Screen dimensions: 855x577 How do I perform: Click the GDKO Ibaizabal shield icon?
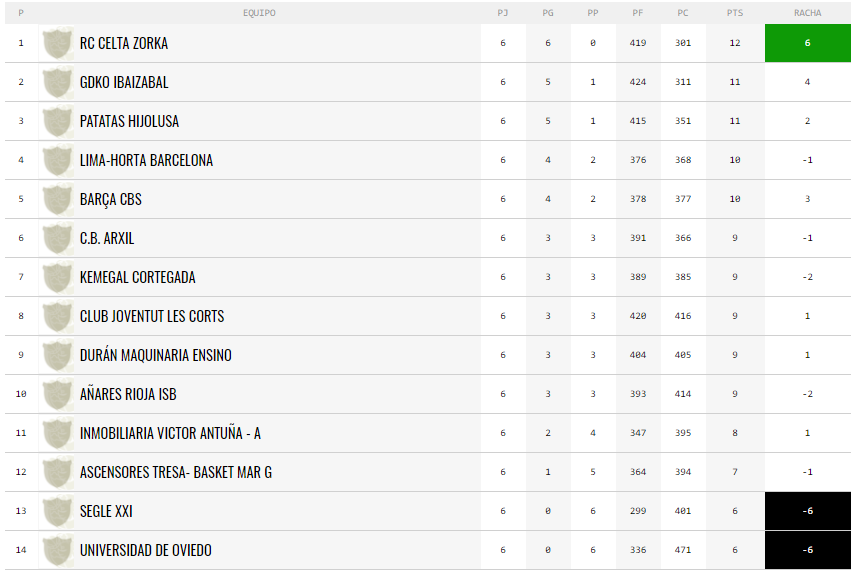pyautogui.click(x=57, y=82)
